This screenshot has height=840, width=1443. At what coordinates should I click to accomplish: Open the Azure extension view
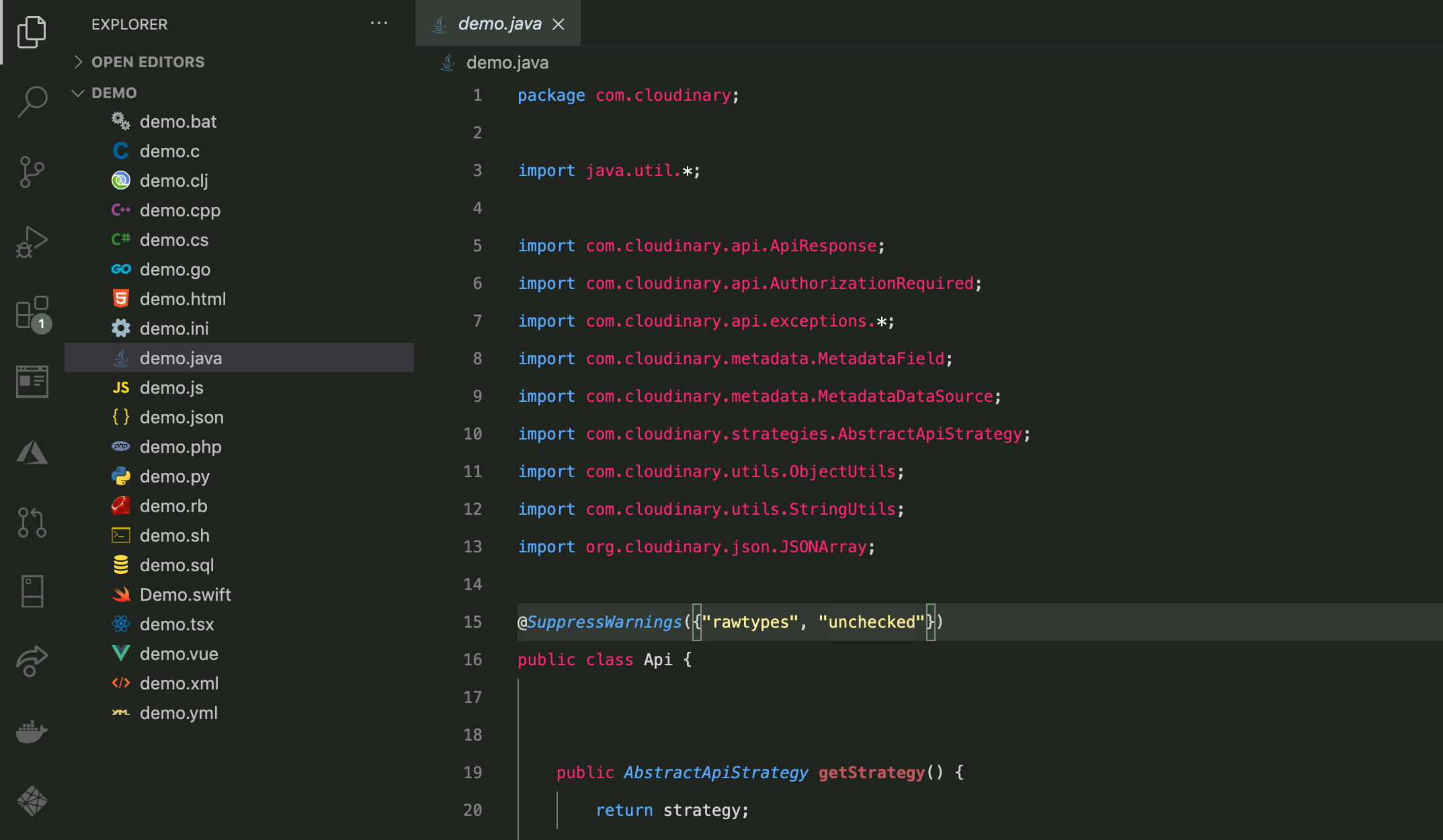(x=32, y=452)
